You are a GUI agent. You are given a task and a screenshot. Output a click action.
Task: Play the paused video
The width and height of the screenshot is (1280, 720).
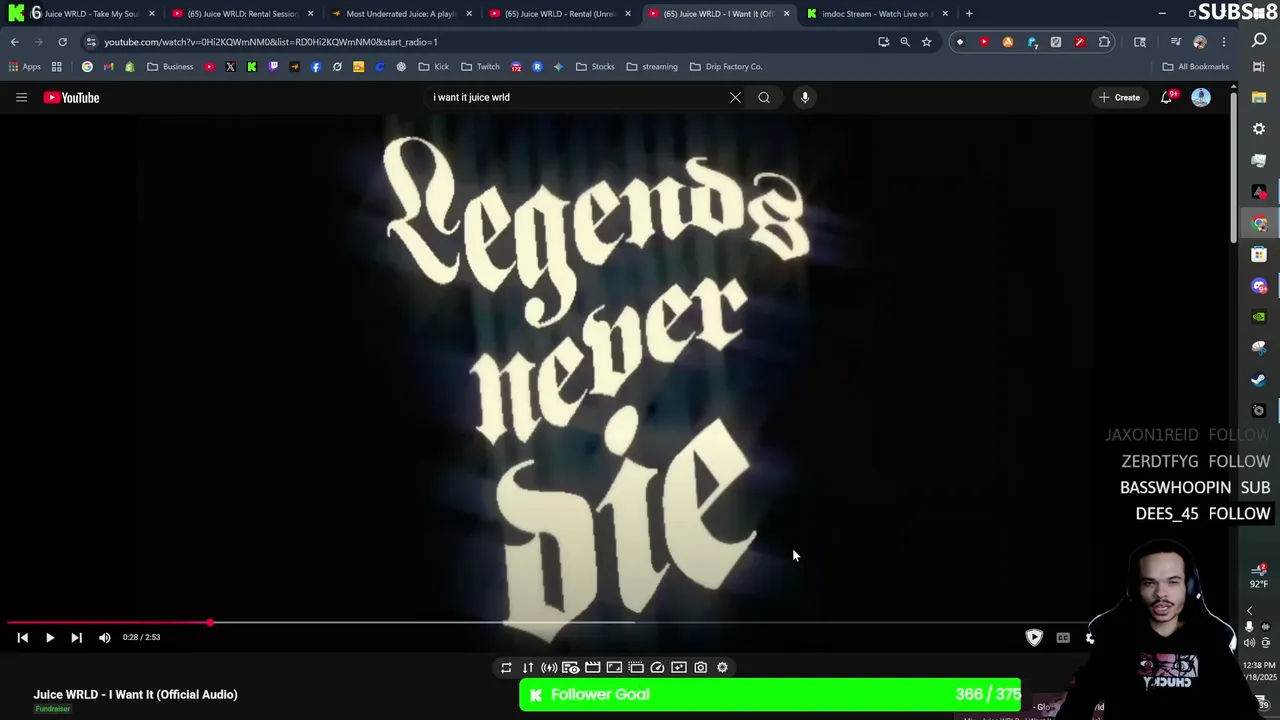[49, 637]
